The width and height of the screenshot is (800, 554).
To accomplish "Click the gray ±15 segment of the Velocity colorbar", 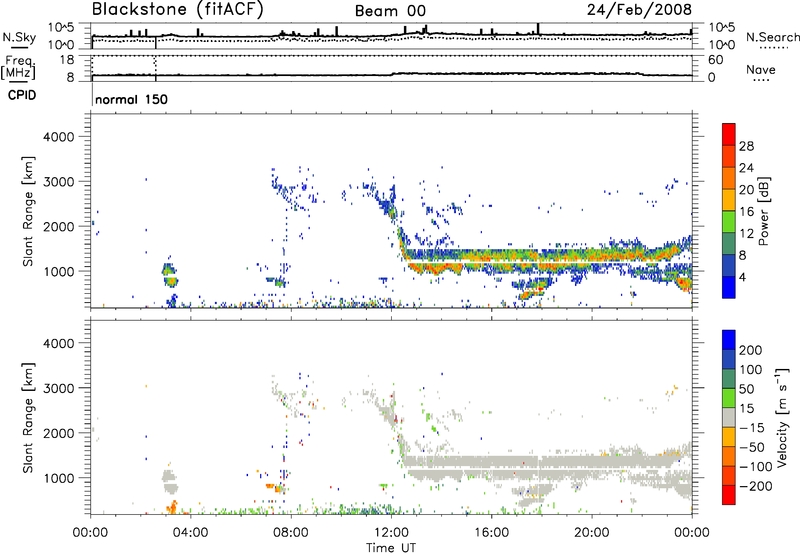I will pos(729,417).
